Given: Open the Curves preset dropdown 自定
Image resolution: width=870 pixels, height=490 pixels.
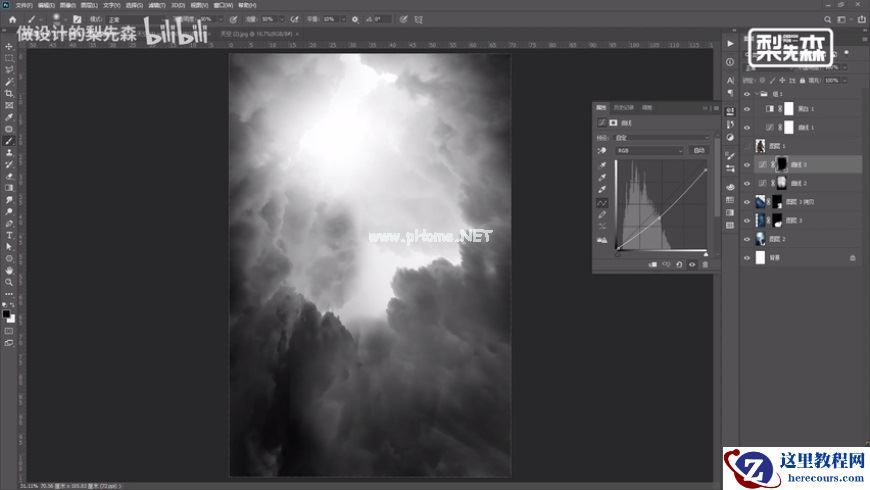Looking at the screenshot, I should 661,138.
